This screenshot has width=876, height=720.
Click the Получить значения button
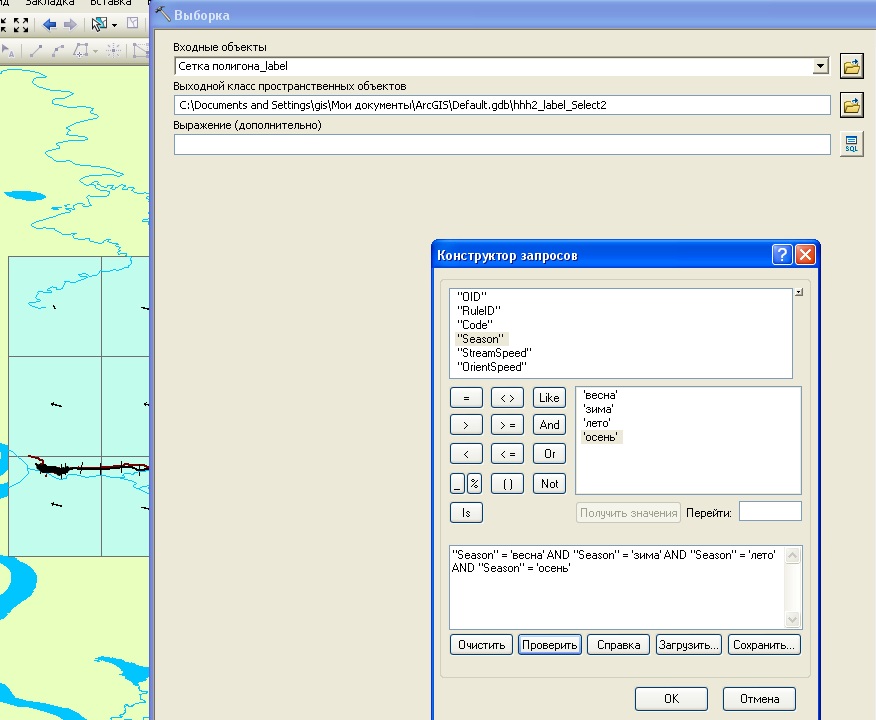(x=629, y=513)
